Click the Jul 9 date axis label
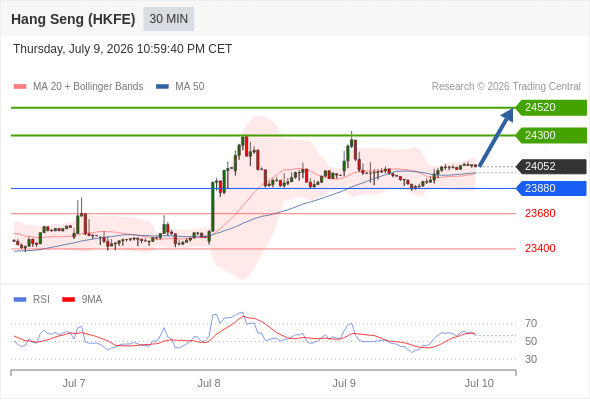This screenshot has width=590, height=400. click(344, 383)
